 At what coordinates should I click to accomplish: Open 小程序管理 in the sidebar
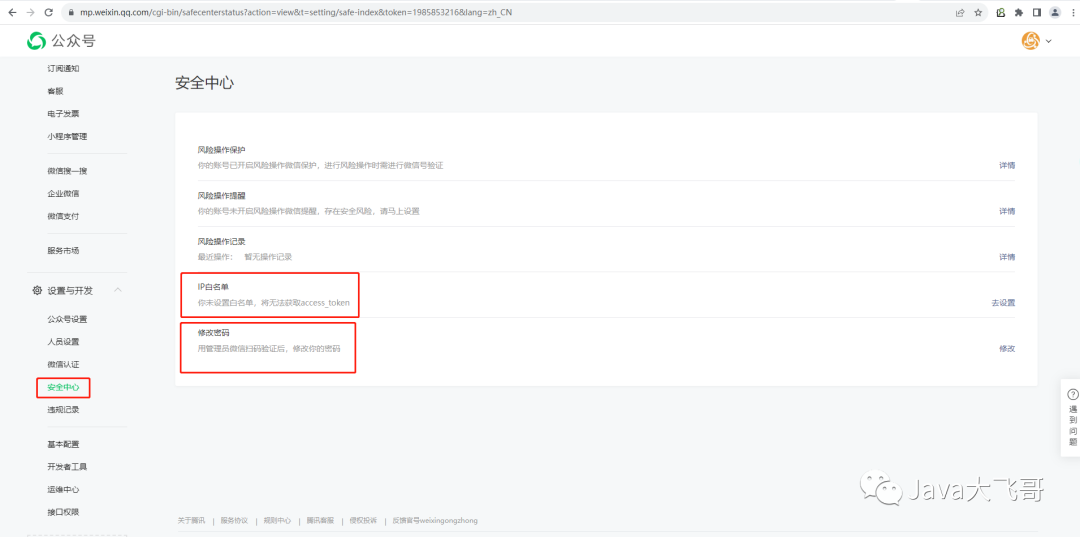[68, 136]
